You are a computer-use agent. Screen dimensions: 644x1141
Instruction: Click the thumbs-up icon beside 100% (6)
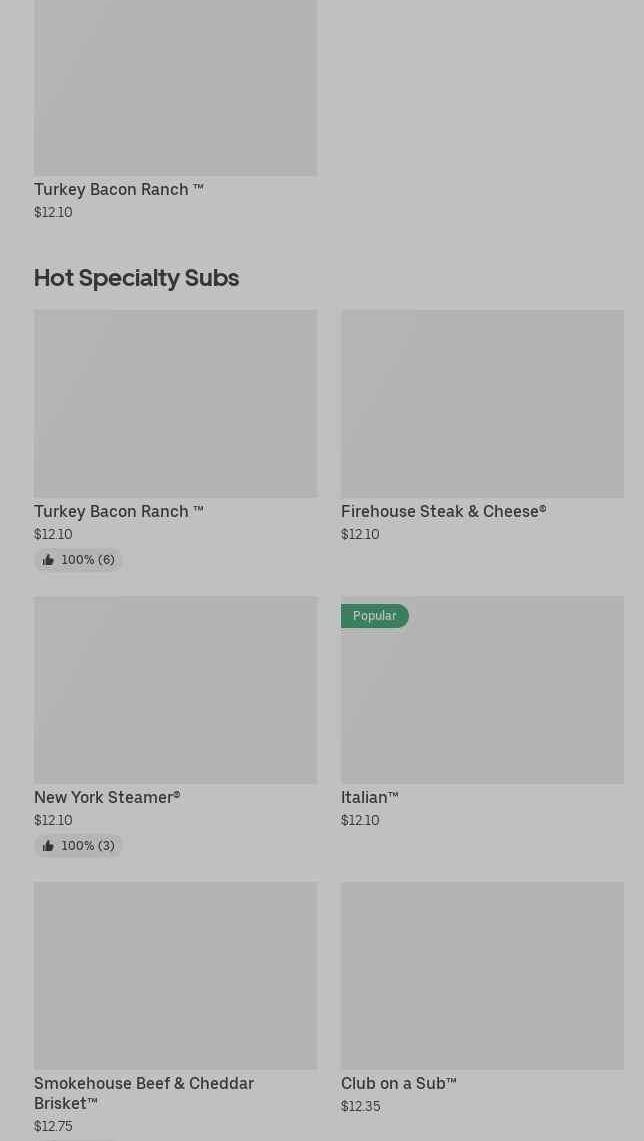(48, 560)
